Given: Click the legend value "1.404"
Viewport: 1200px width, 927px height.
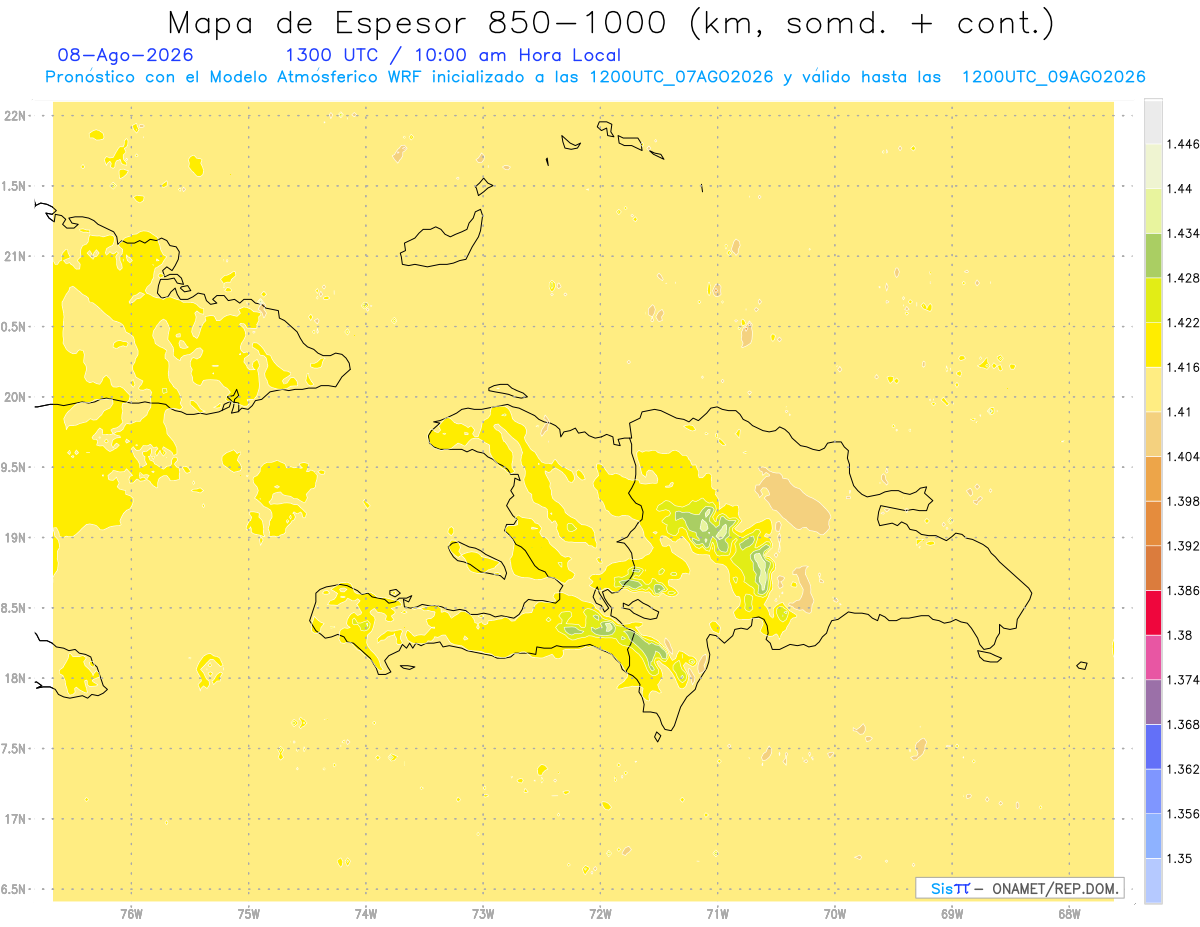Looking at the screenshot, I should click(x=1183, y=456).
